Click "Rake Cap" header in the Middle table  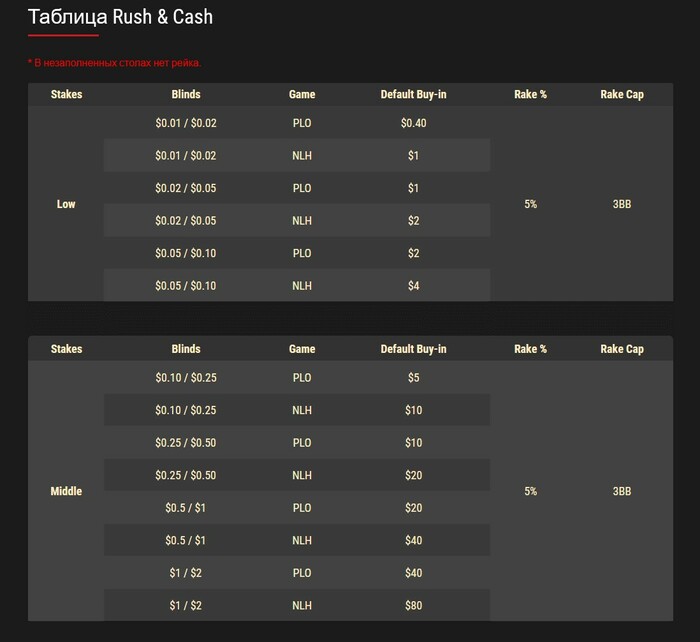[622, 350]
